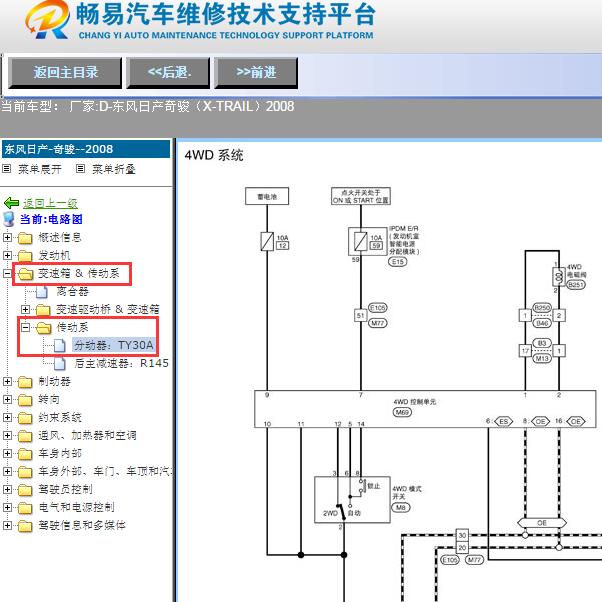Click the Chang Yi platform logo

point(47,20)
